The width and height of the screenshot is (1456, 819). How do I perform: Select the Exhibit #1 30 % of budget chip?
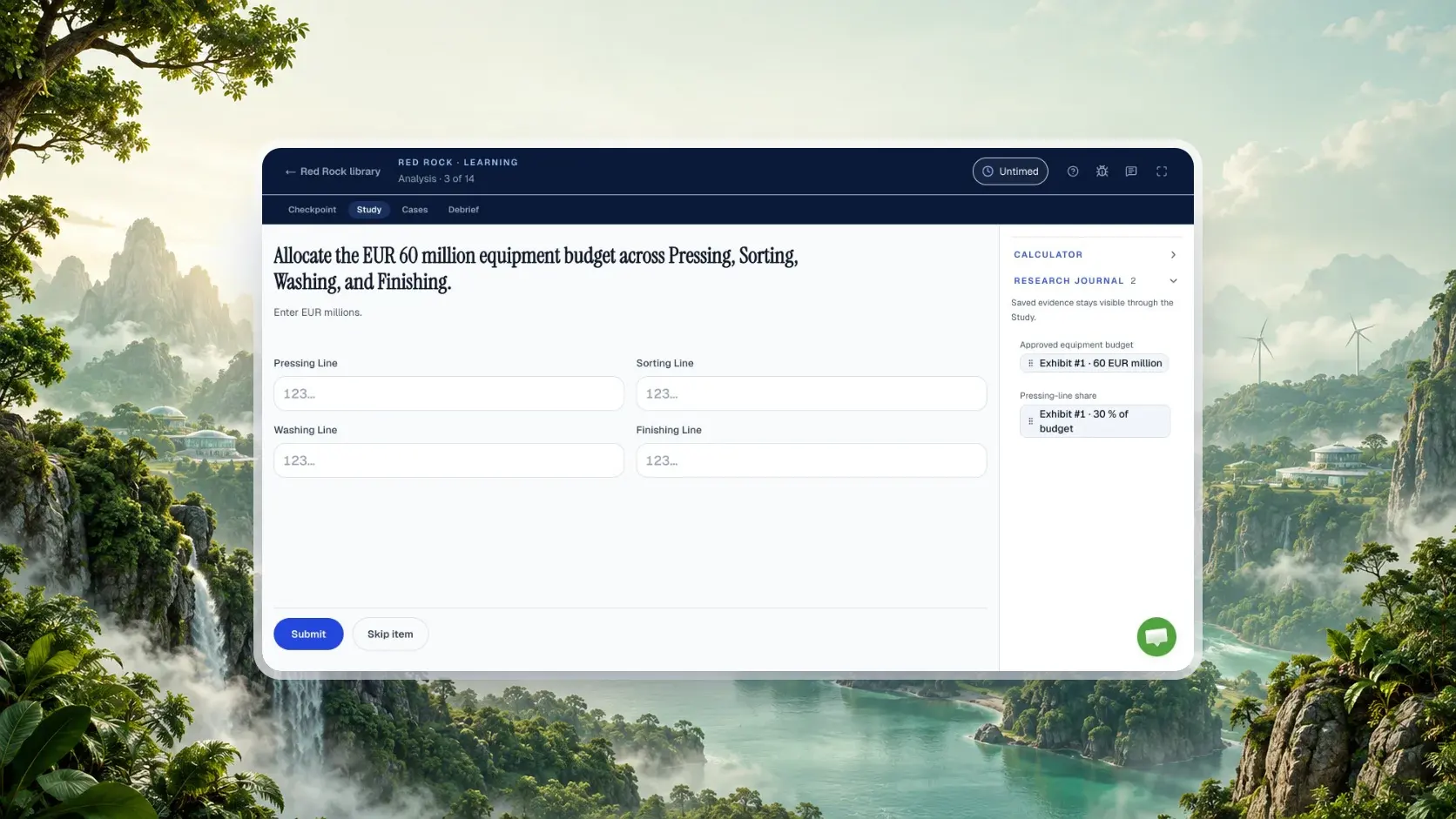pos(1095,421)
